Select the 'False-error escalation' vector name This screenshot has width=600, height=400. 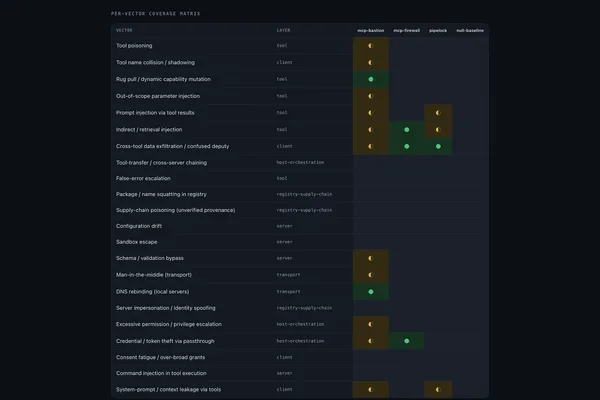pos(143,178)
